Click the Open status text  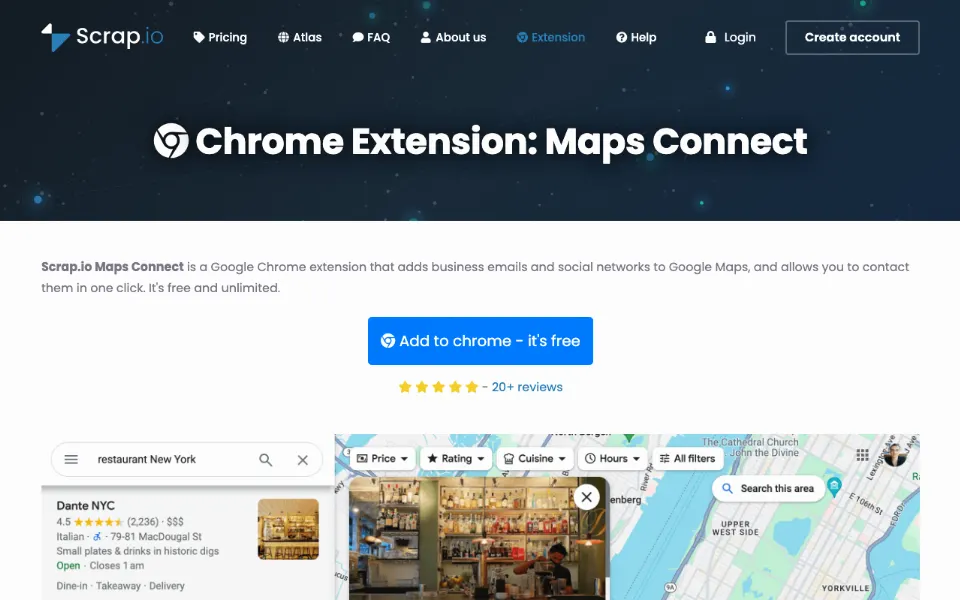point(68,566)
